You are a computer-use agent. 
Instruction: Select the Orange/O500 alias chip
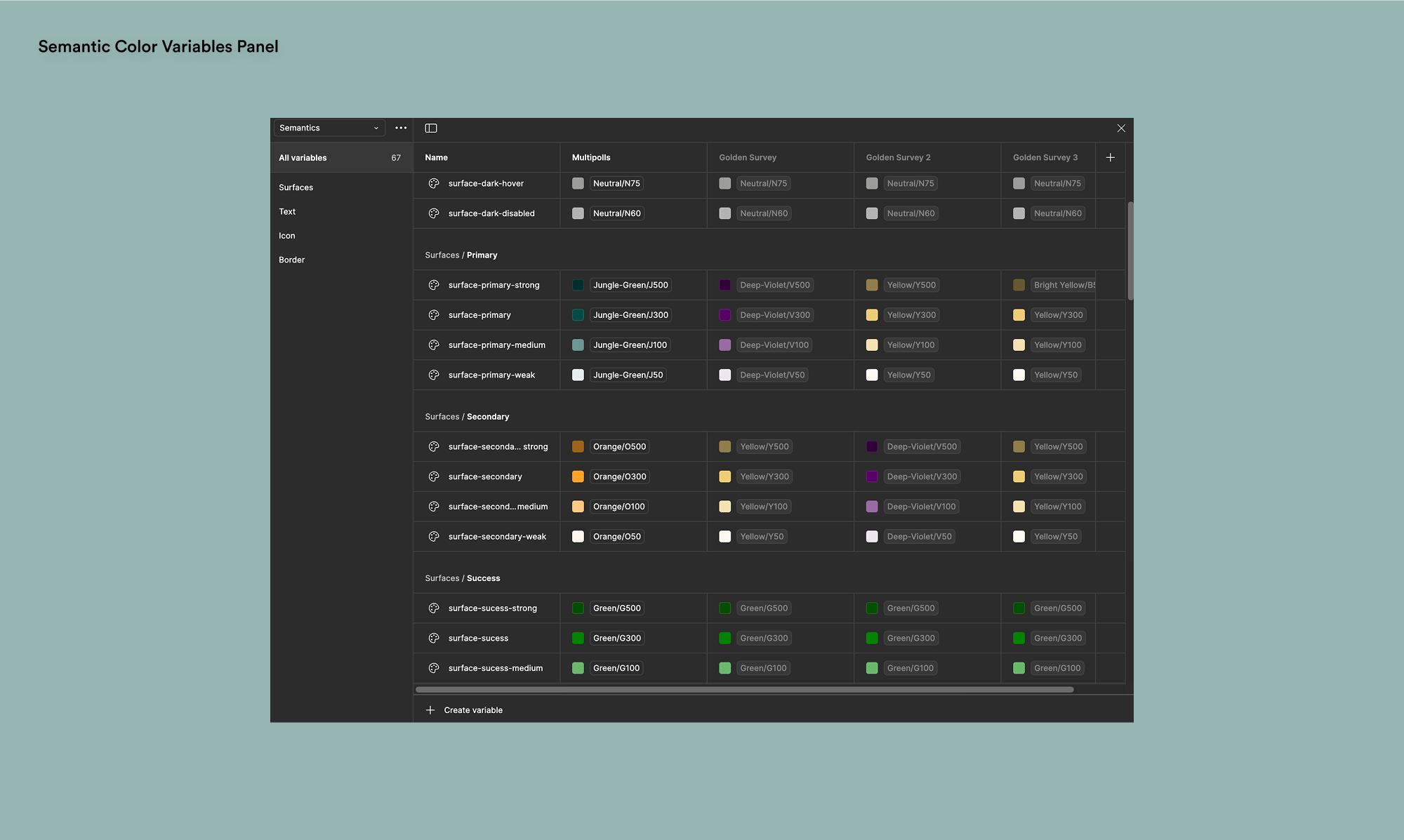pyautogui.click(x=619, y=446)
